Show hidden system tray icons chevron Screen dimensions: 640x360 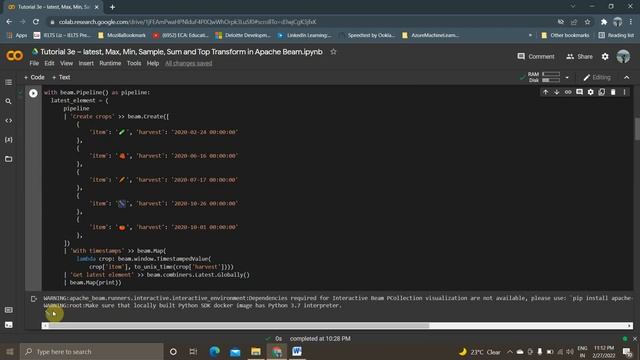[510, 351]
